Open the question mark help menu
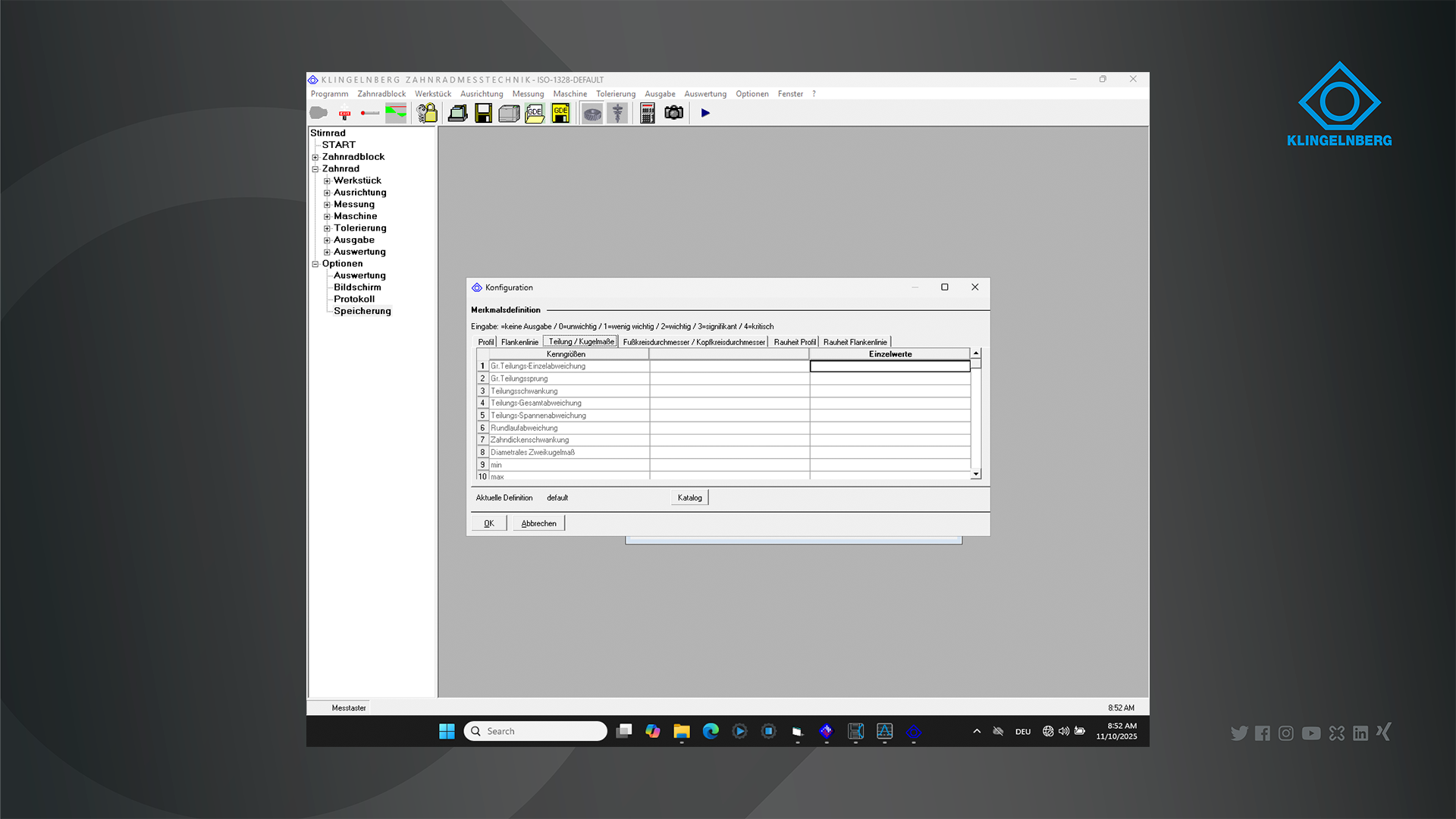Screen dimensions: 1456x819 (814, 94)
